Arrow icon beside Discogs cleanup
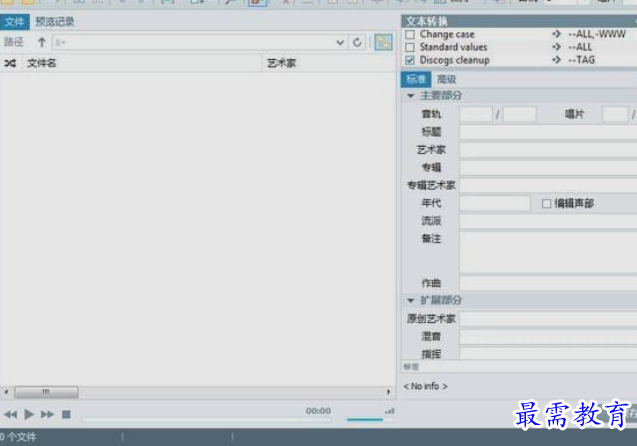 (x=557, y=60)
